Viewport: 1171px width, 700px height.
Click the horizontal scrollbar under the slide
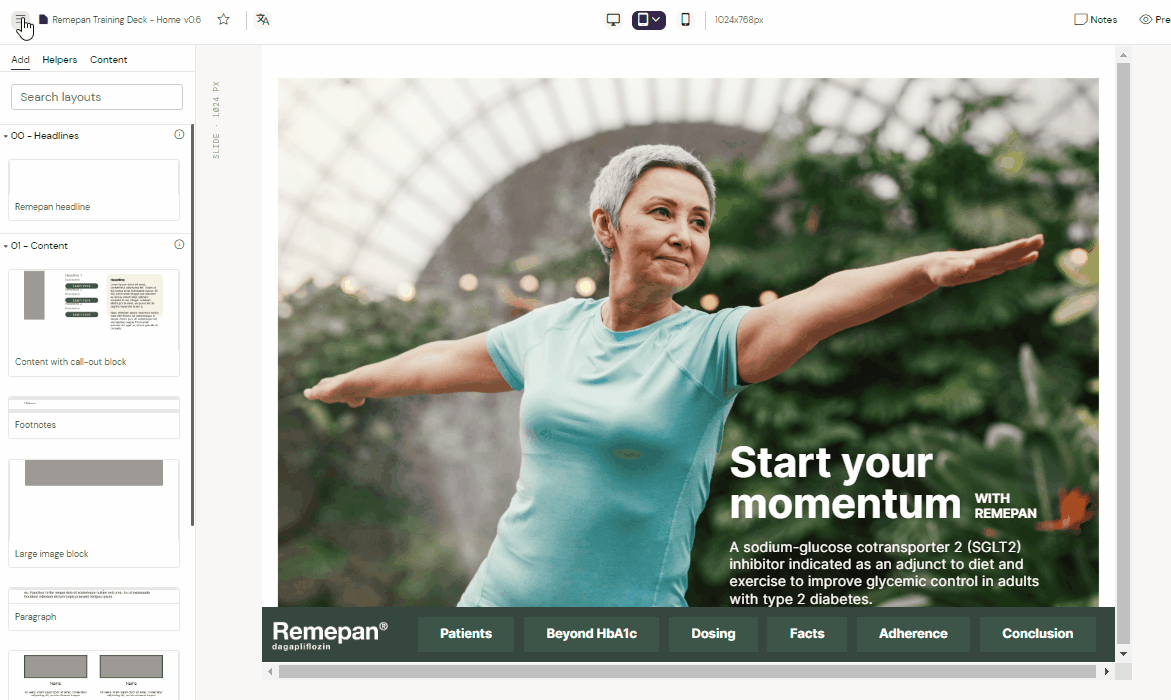click(687, 672)
